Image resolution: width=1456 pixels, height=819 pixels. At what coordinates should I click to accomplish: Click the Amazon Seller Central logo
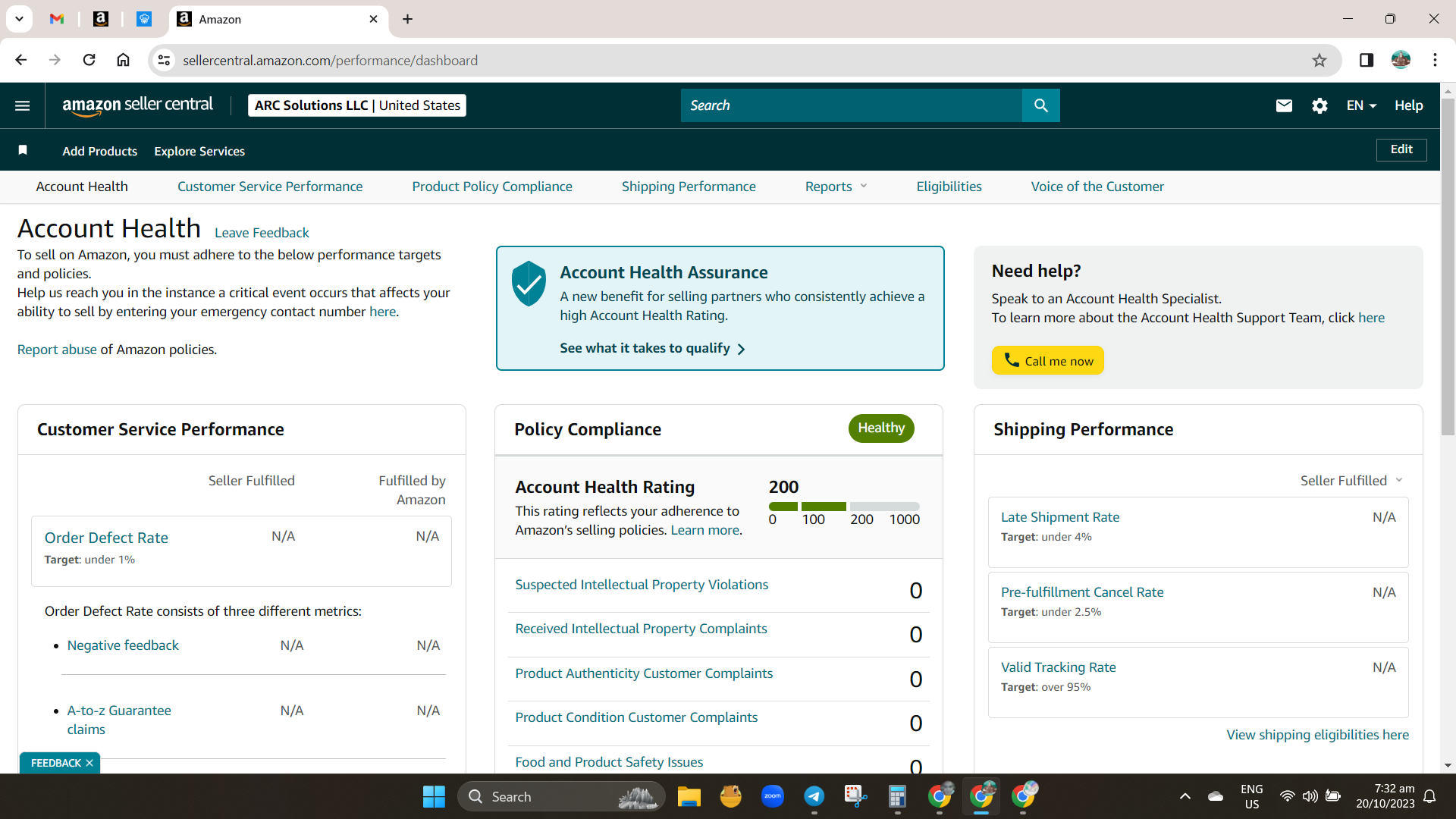click(138, 105)
